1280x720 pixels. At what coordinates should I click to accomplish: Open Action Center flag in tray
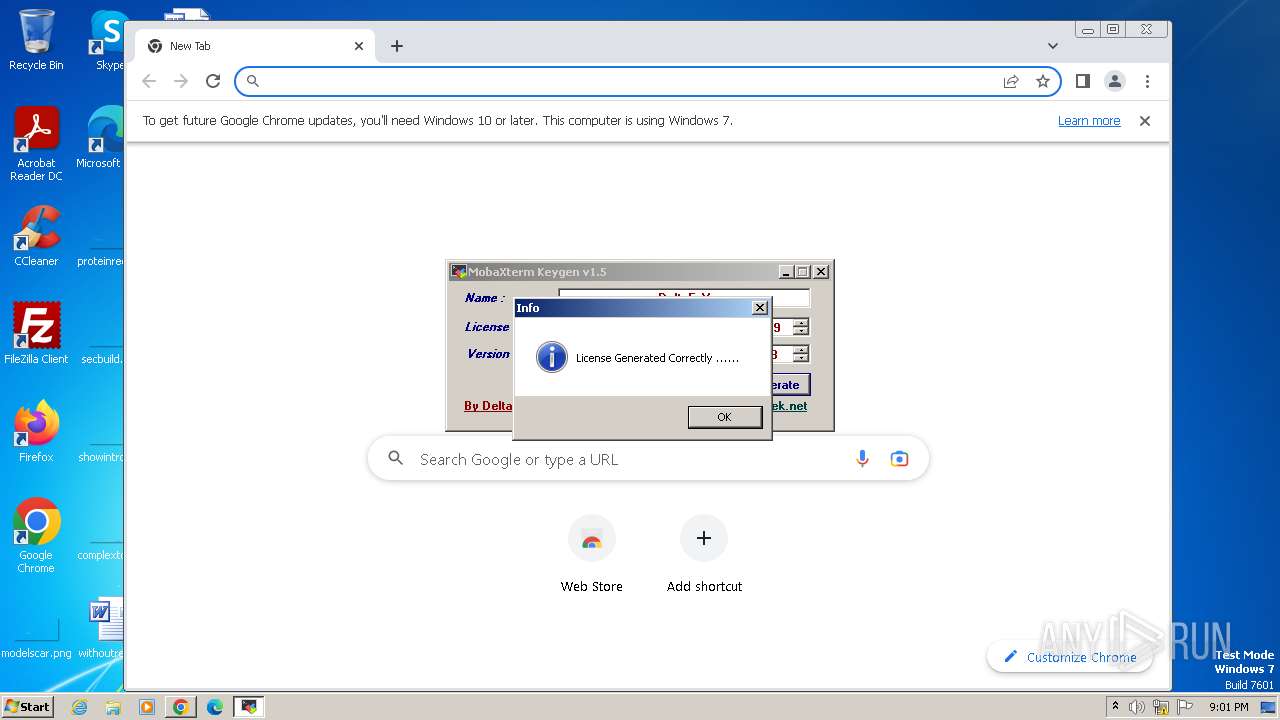pos(1185,707)
